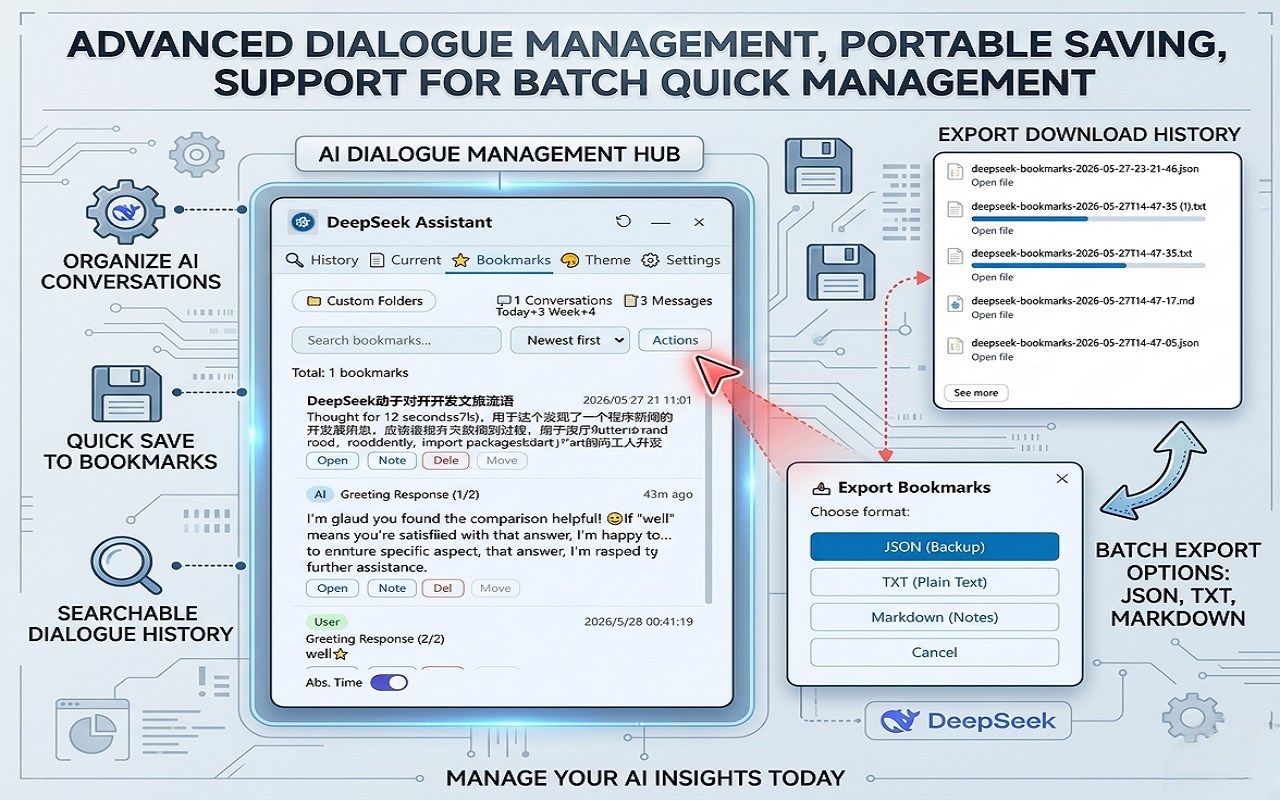Viewport: 1280px width, 800px height.
Task: Click the "3 Messages" counter
Action: coord(668,300)
